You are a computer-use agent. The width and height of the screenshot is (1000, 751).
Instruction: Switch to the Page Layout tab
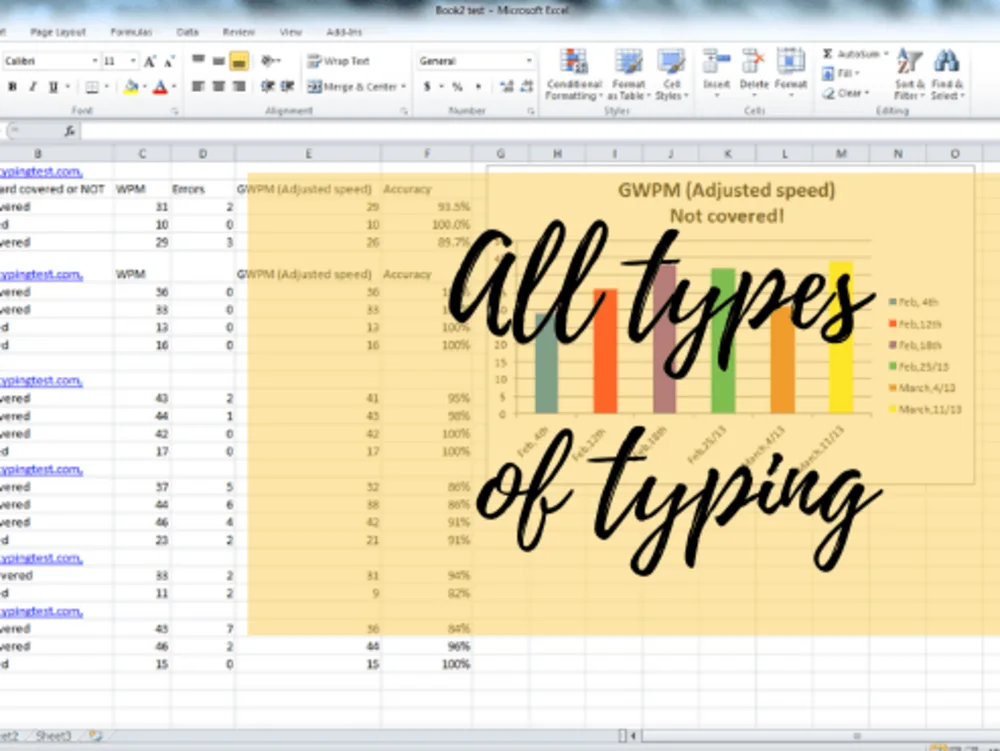57,32
